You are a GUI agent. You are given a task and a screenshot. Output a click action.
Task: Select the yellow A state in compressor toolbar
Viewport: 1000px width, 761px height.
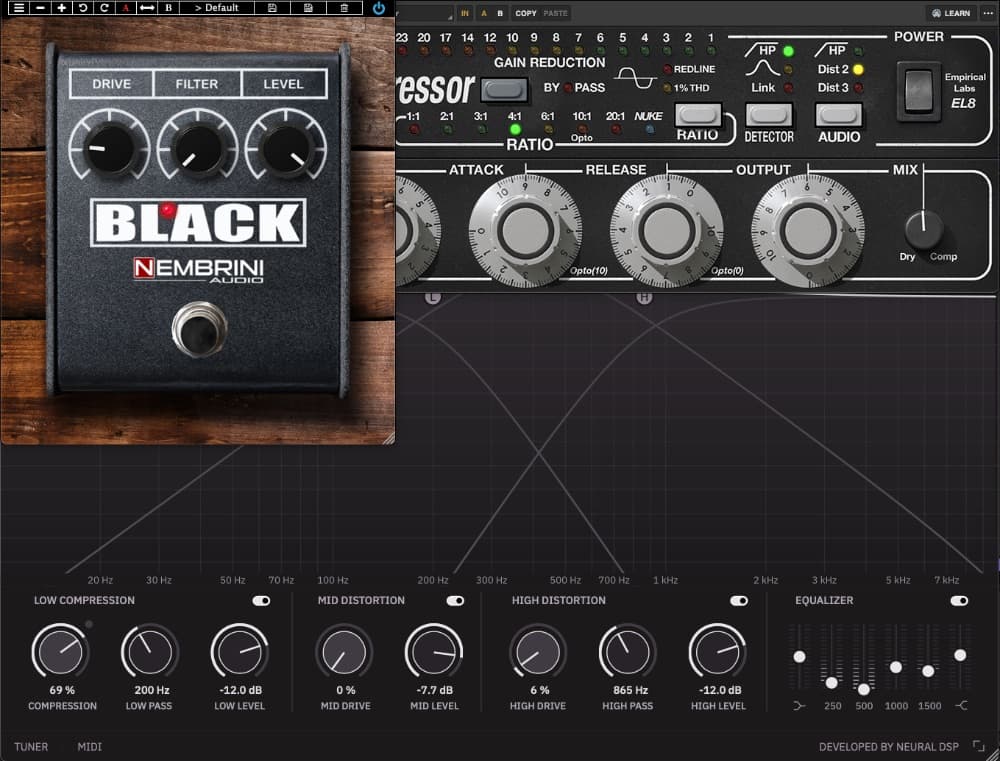coord(483,13)
